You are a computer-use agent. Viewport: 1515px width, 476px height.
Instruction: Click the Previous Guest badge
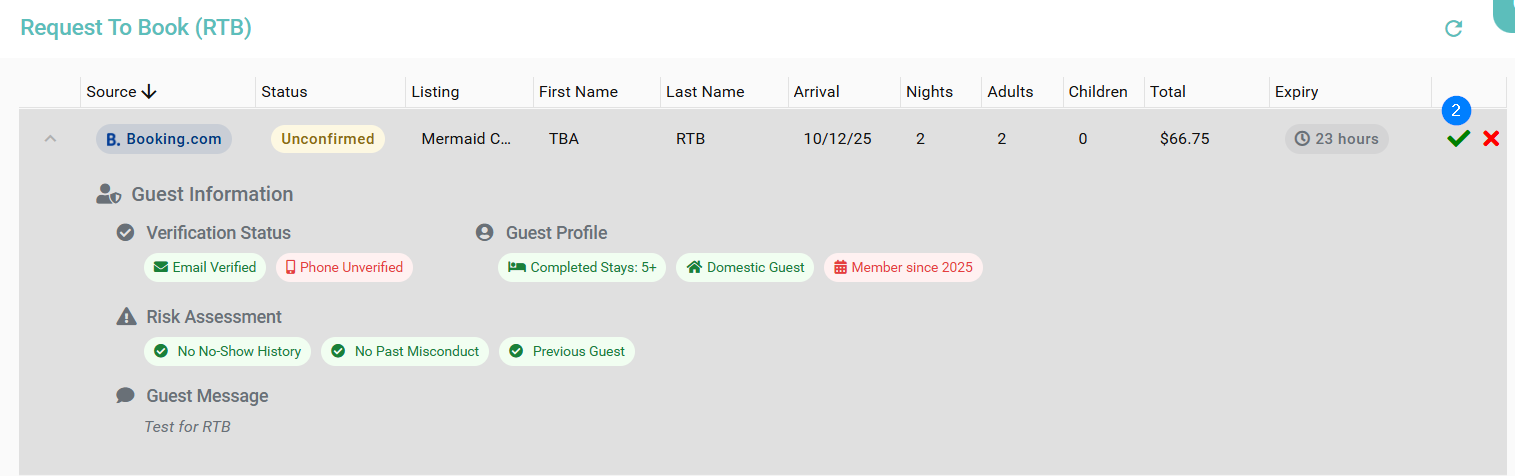(567, 351)
